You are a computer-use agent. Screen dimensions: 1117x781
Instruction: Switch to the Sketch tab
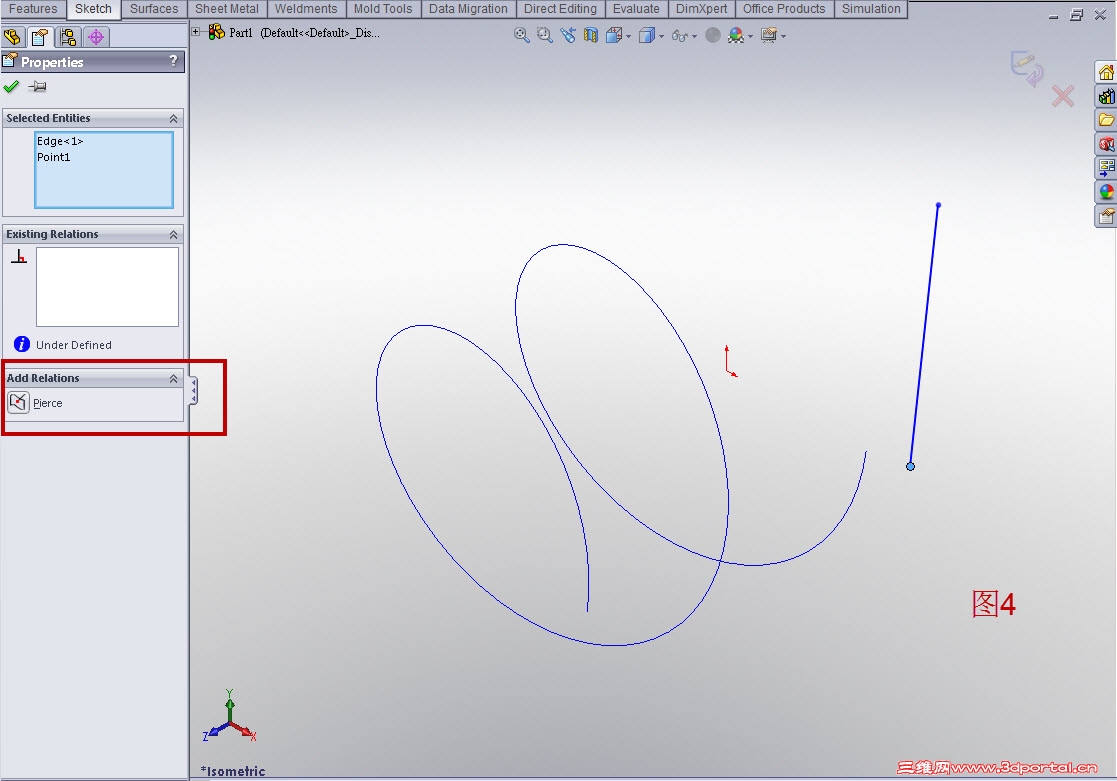(x=93, y=9)
